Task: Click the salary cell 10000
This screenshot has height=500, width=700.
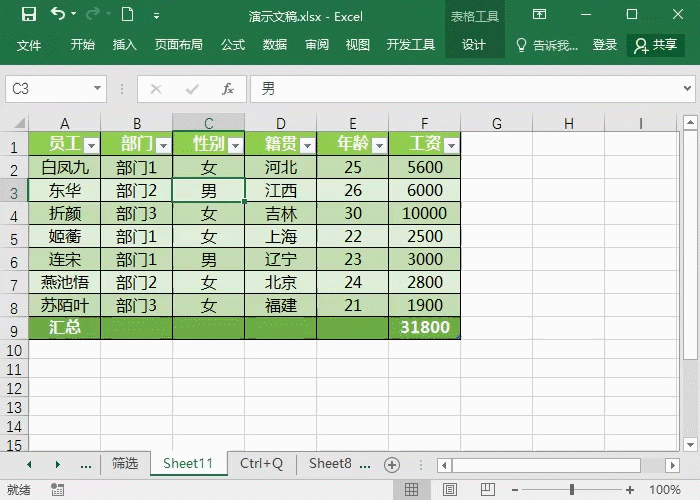Action: 425,213
